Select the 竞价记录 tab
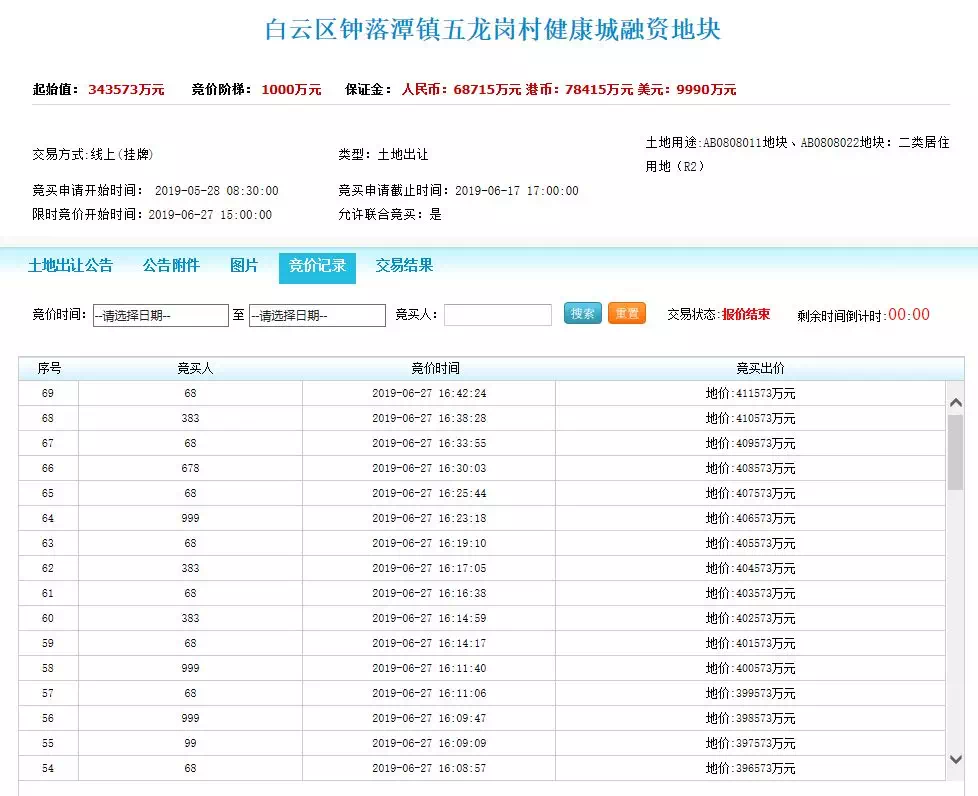This screenshot has width=978, height=796. [317, 266]
